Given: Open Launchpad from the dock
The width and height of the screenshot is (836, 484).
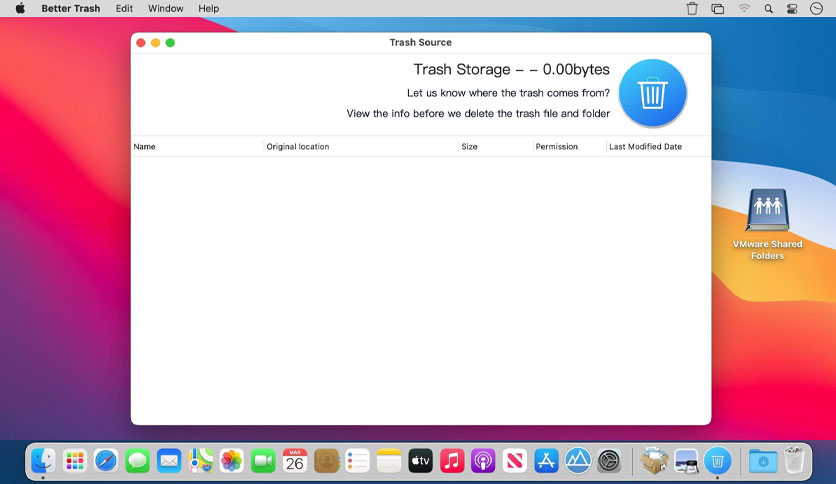Looking at the screenshot, I should (x=75, y=461).
